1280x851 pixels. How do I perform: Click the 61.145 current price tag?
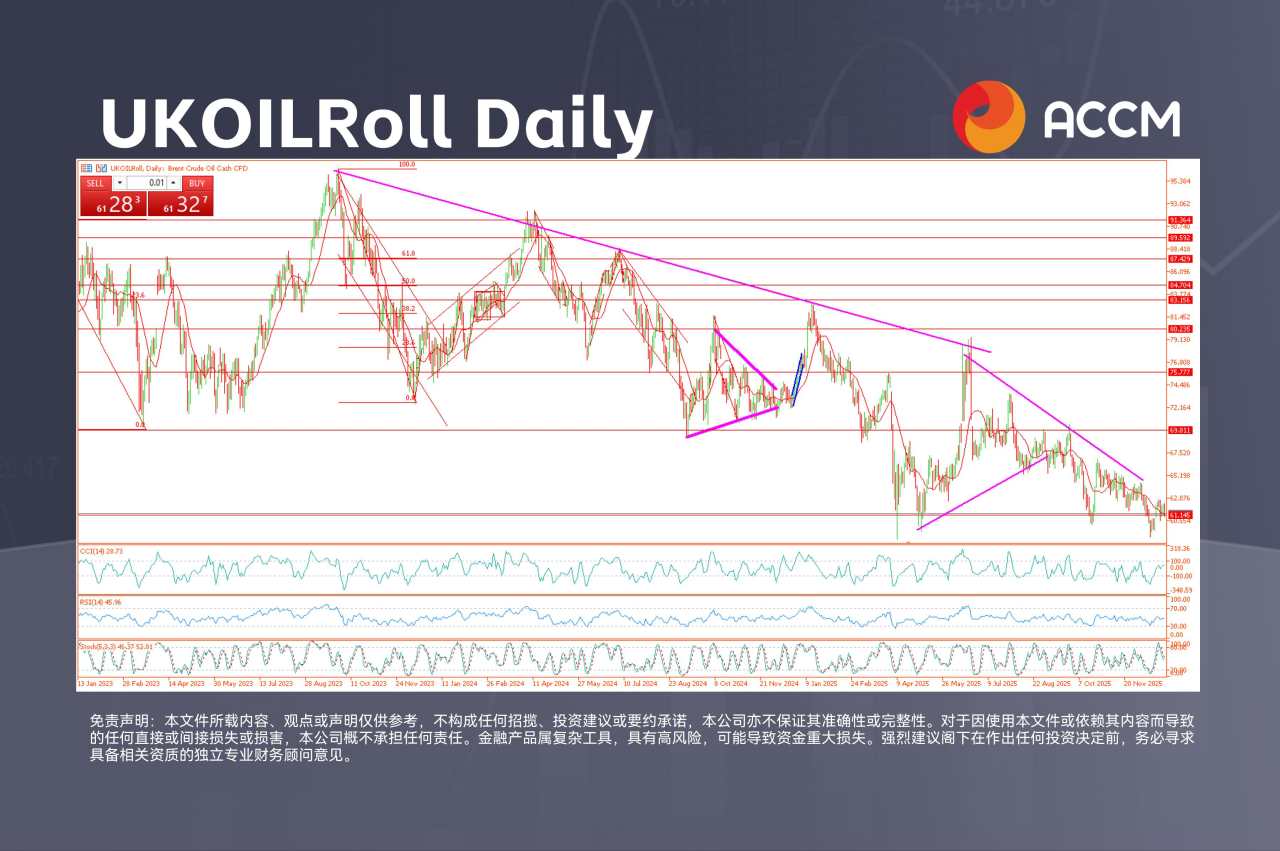pos(1180,514)
